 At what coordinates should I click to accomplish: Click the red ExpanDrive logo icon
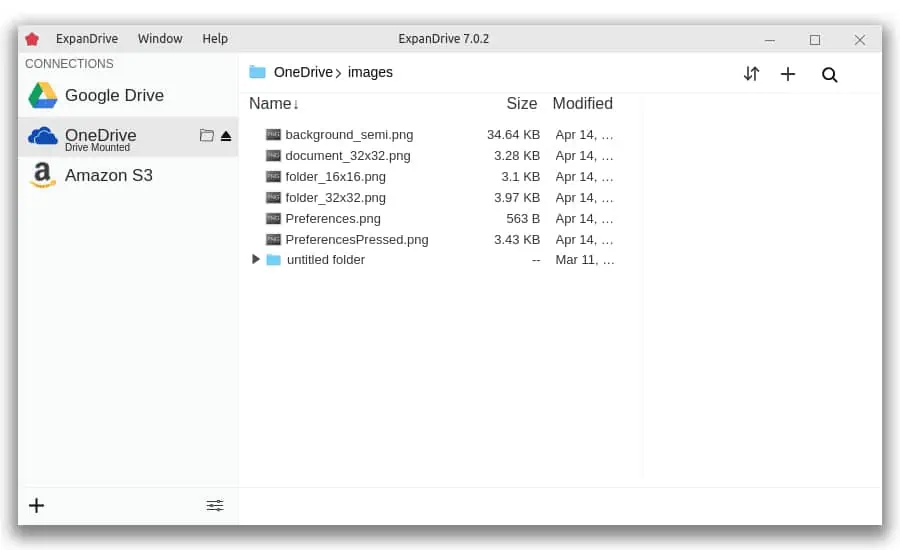[x=32, y=39]
